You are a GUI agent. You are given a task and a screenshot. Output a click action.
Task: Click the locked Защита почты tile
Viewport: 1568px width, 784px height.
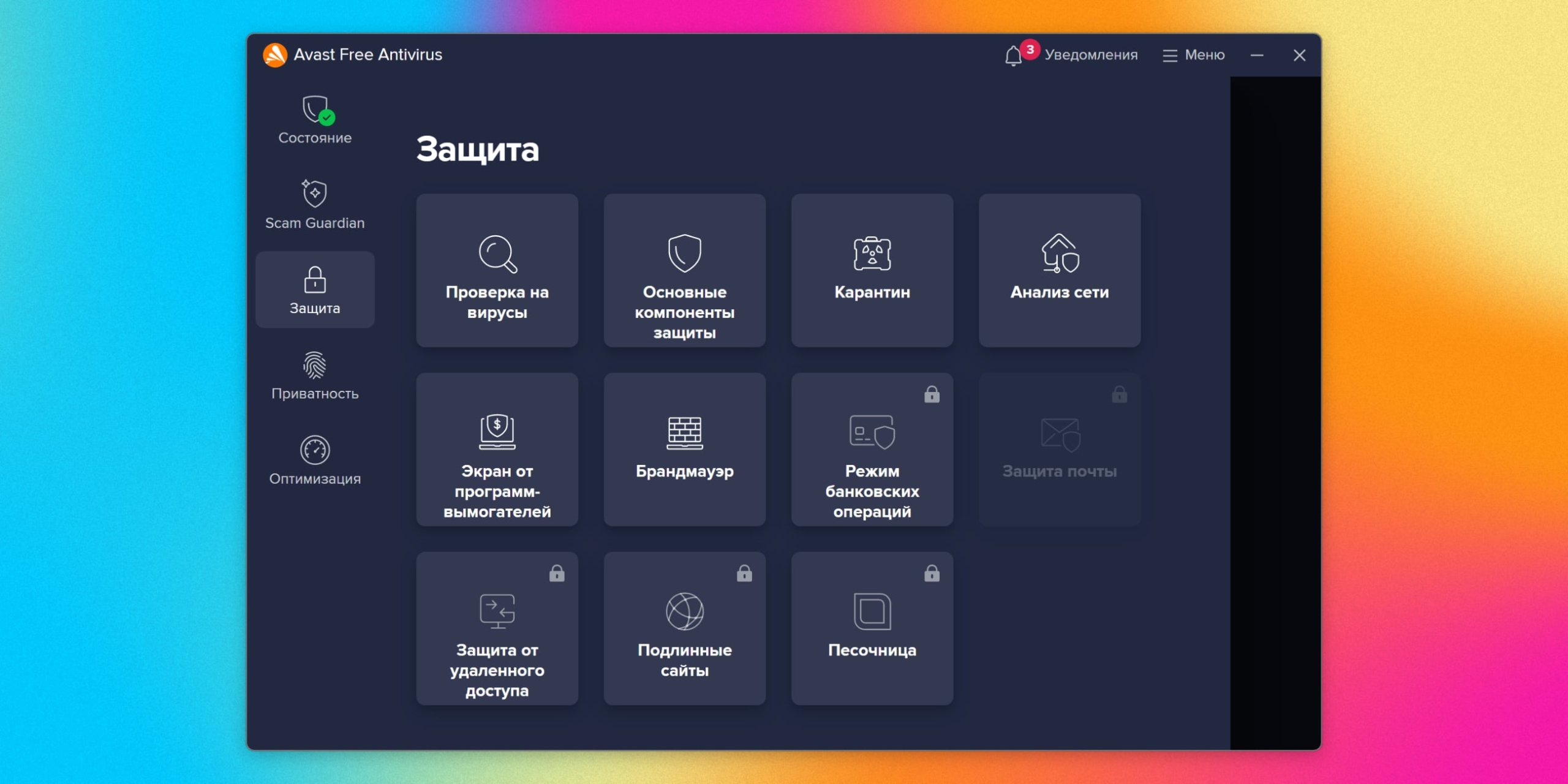coord(1059,450)
